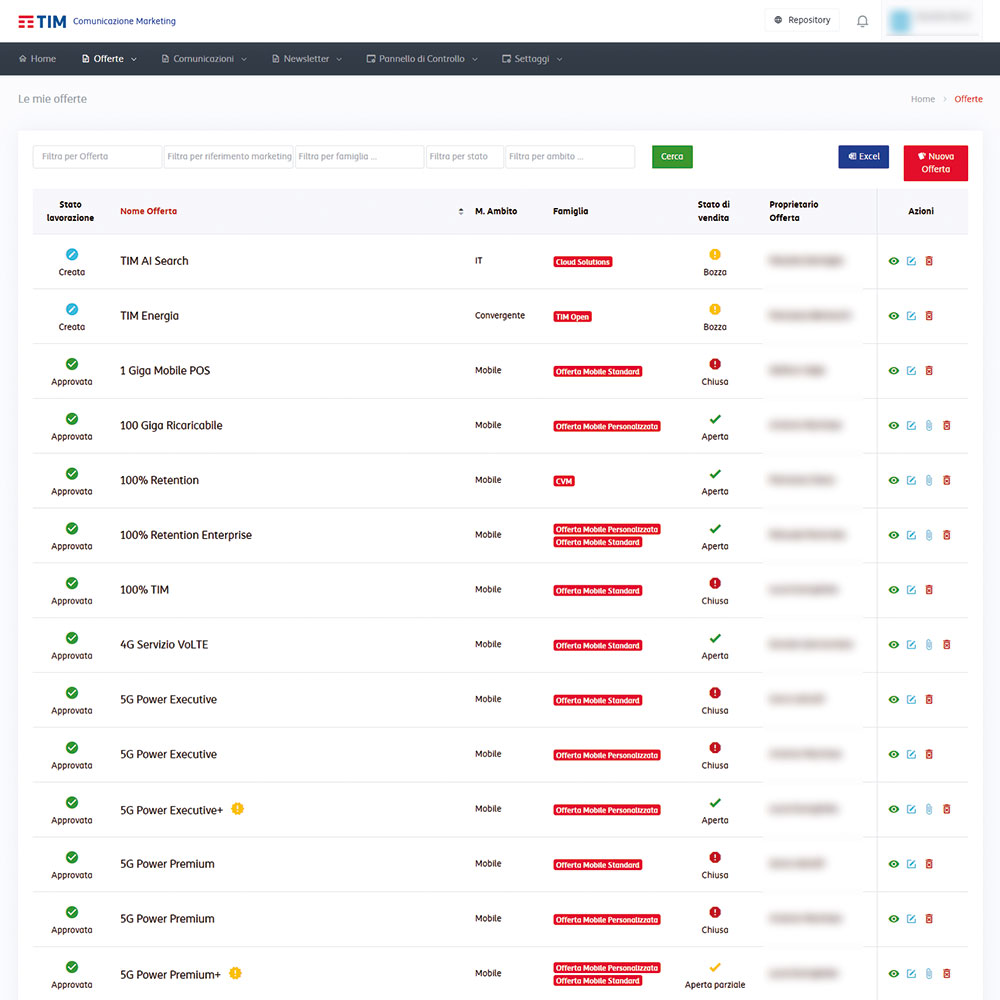Expand the Settaggi dropdown menu
Screen dimensions: 1000x1000
pyautogui.click(x=532, y=59)
